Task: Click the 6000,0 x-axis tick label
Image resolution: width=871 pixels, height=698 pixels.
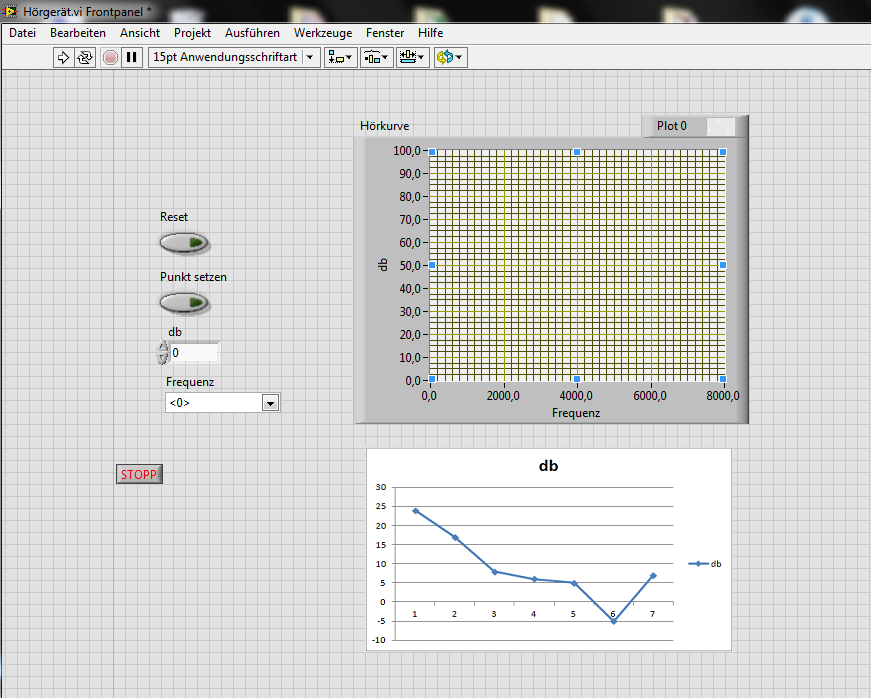Action: click(650, 396)
